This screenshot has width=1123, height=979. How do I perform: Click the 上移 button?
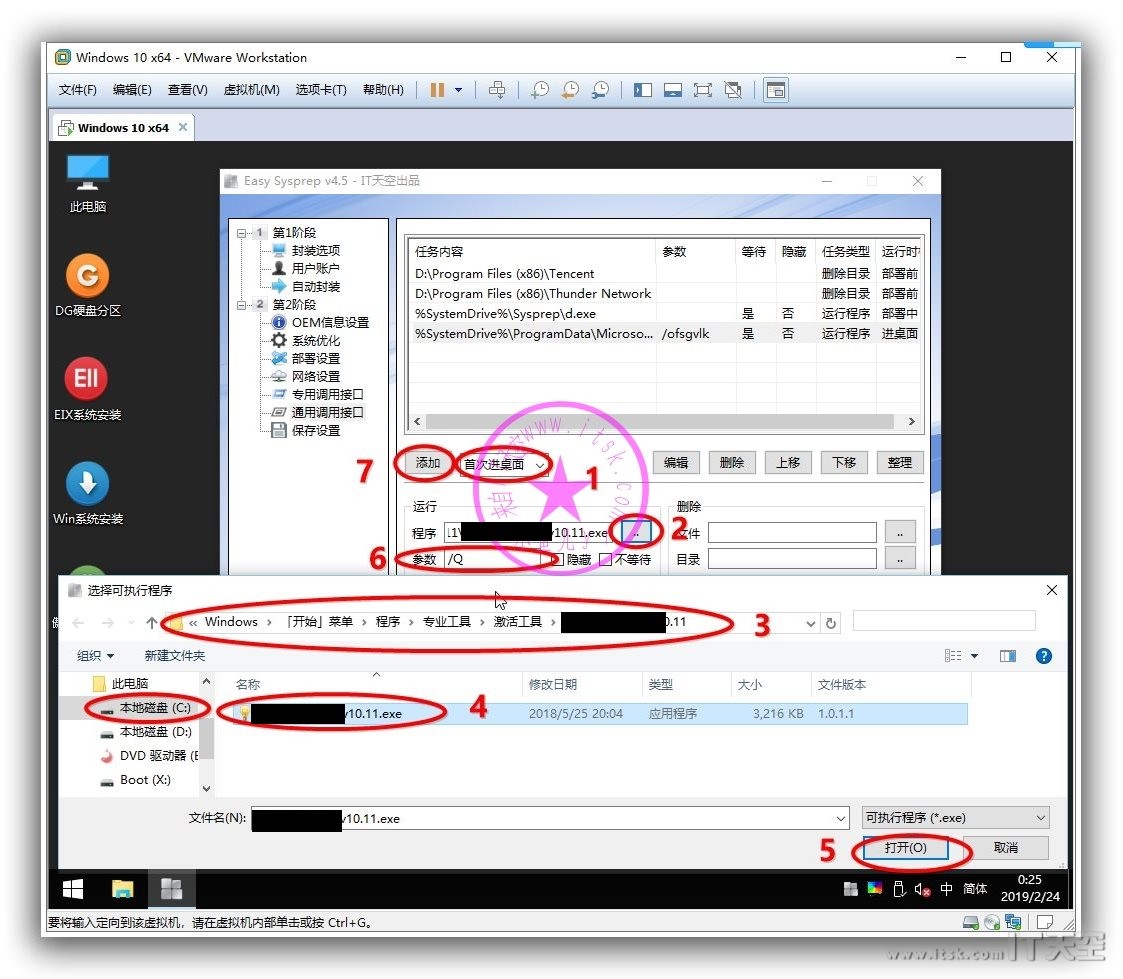point(788,463)
